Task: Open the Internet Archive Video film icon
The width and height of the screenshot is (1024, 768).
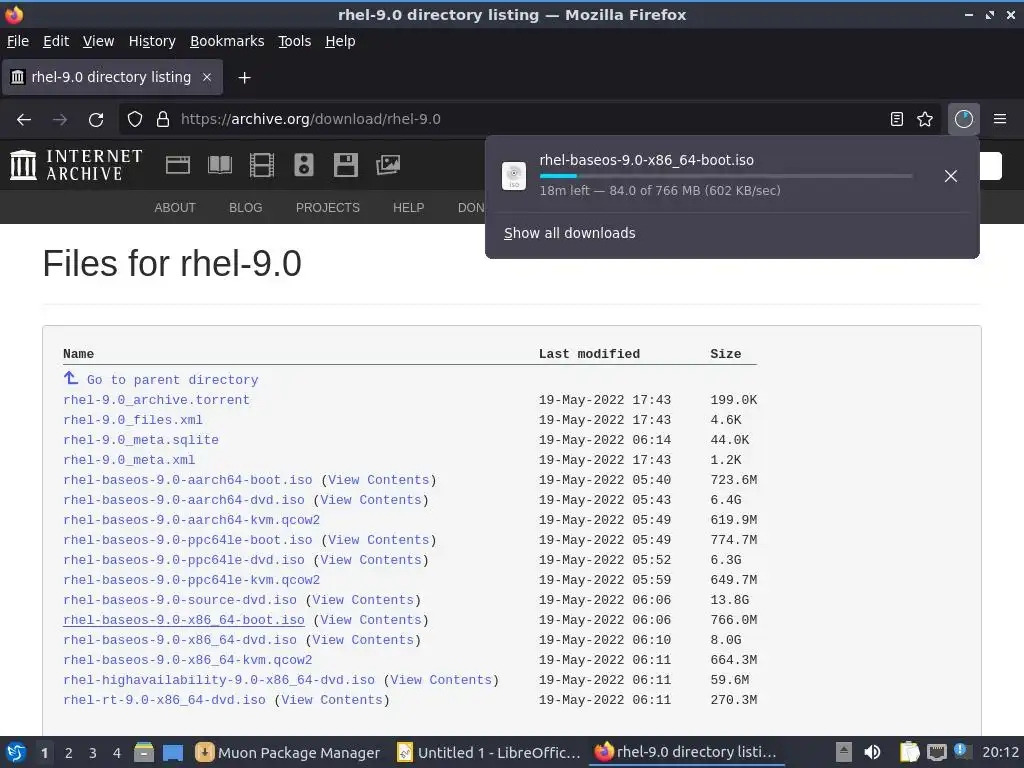Action: [x=262, y=165]
